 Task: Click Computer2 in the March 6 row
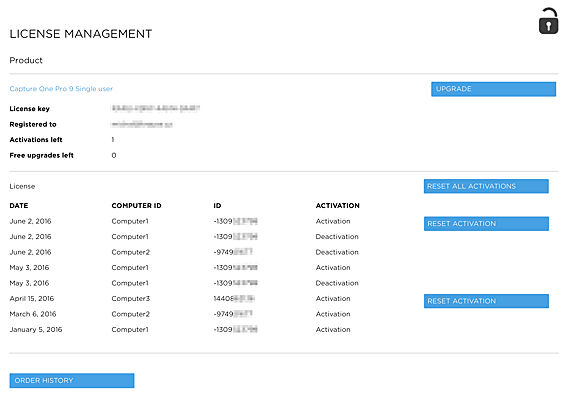coord(131,314)
